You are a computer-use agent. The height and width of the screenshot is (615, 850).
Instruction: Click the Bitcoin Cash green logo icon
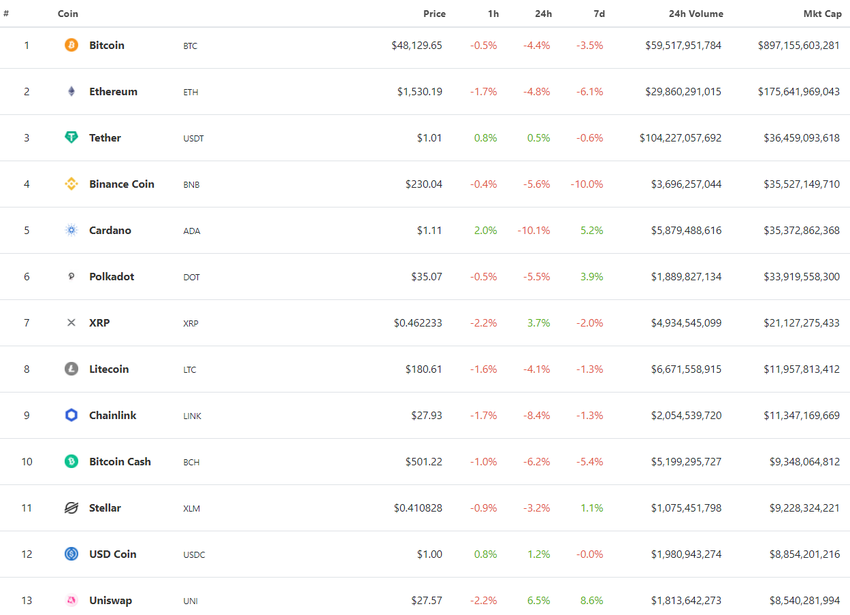[71, 462]
